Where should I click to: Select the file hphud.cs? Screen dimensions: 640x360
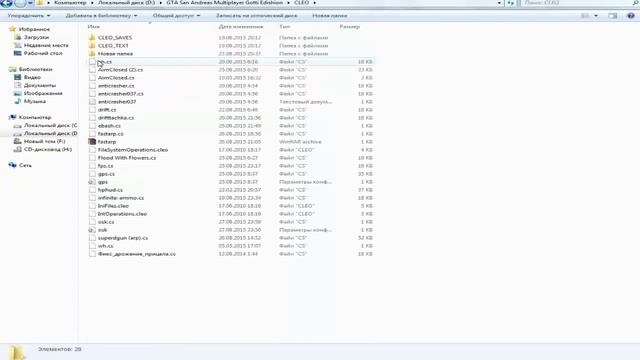[x=110, y=190]
